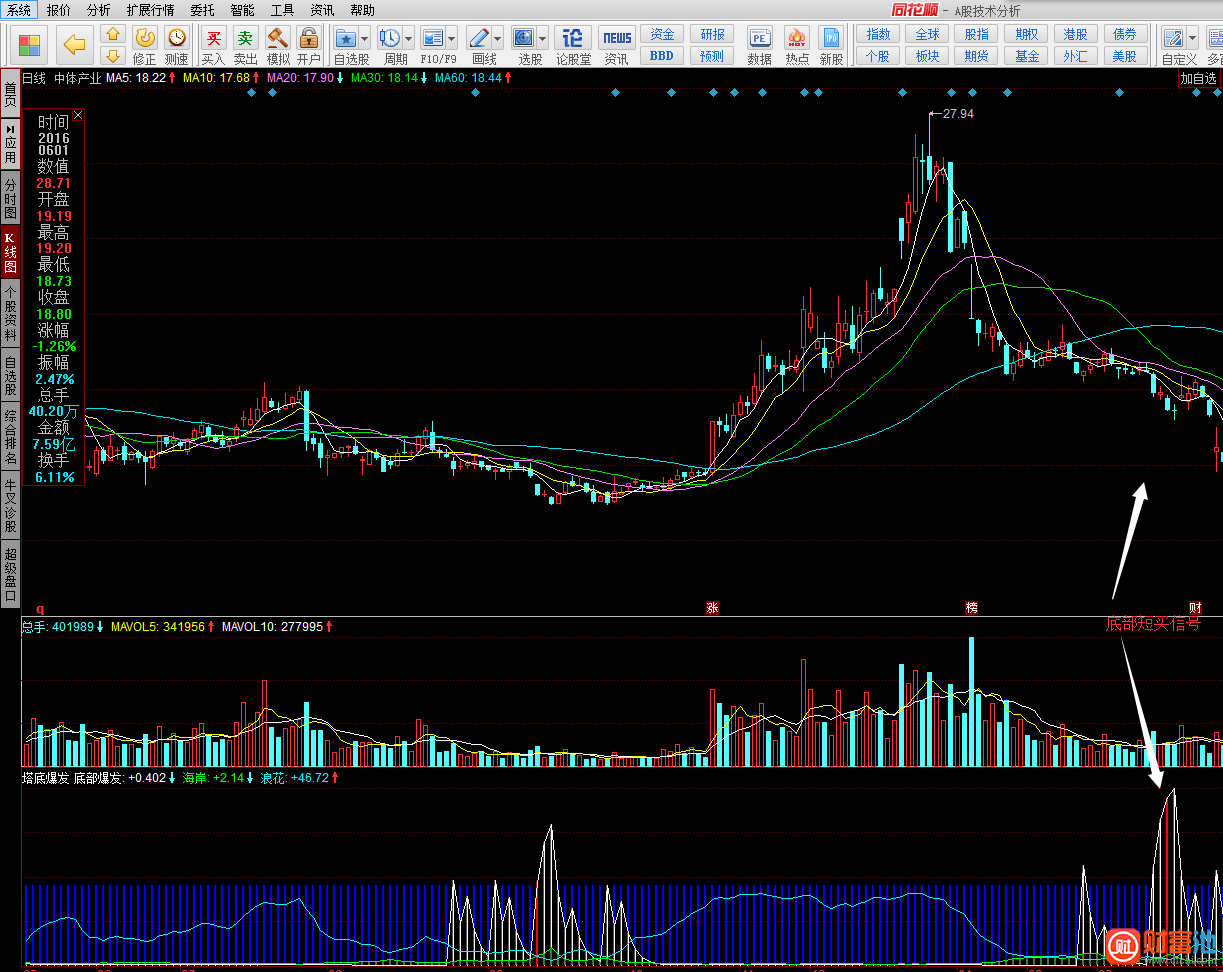Click the BBD button

click(x=662, y=56)
